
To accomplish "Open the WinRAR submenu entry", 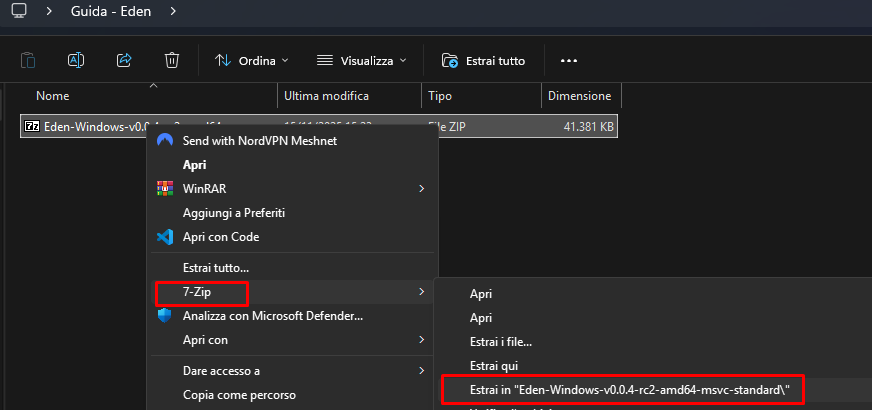I will coord(293,189).
